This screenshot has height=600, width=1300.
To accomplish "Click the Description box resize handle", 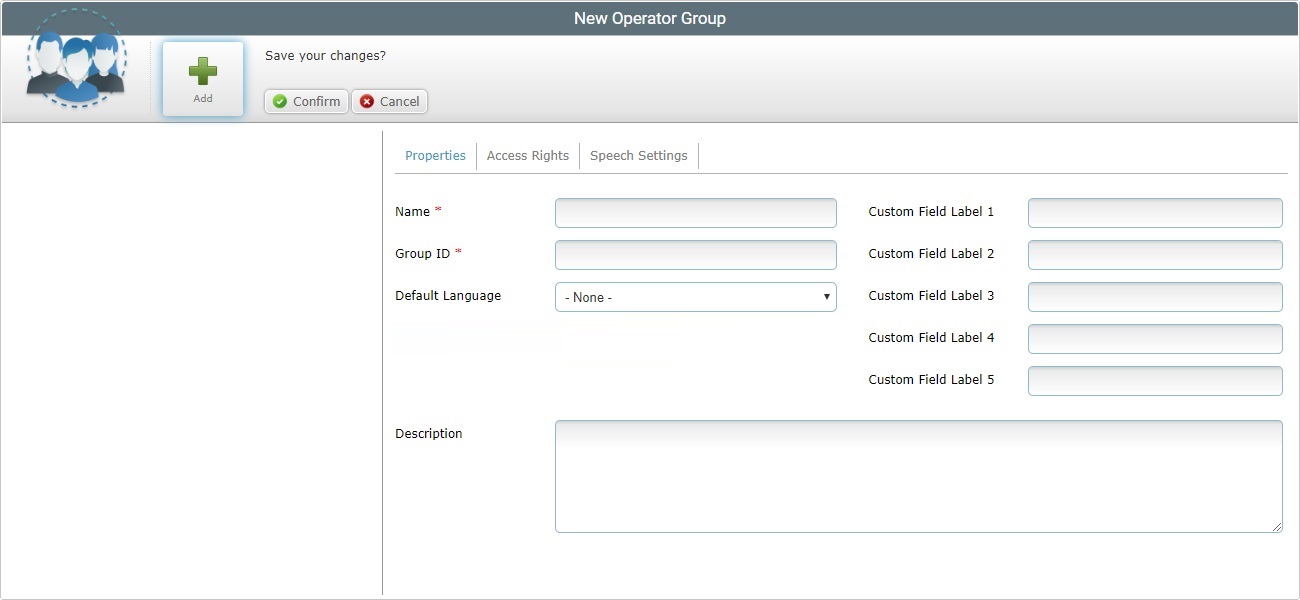I will coord(1277,527).
